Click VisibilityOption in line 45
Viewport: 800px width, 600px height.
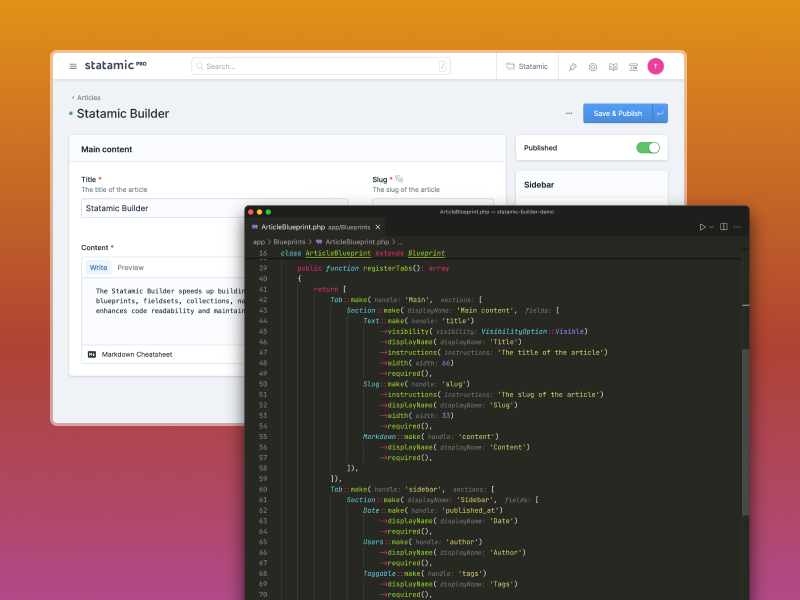pyautogui.click(x=514, y=332)
